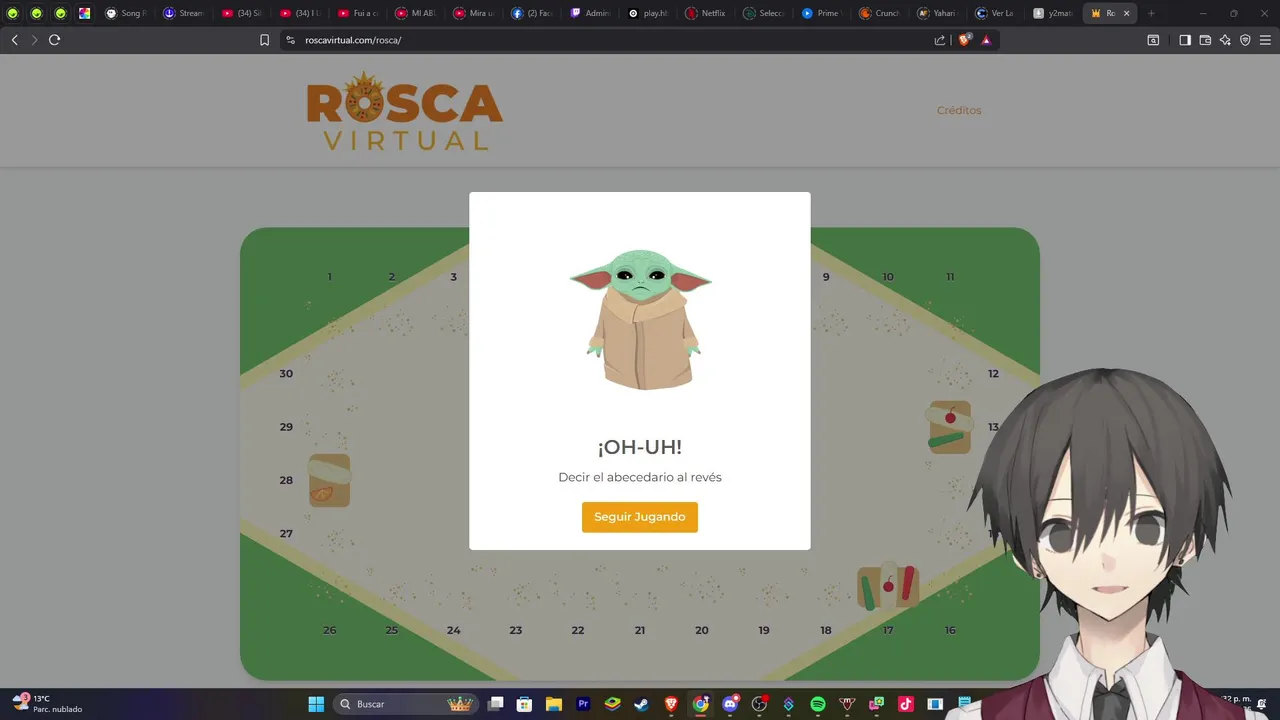Switch to the Song tab

(126, 13)
